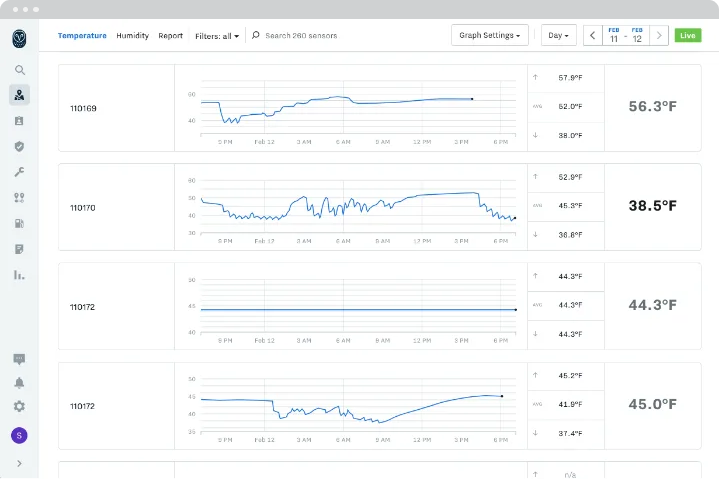Expand the sidebar with the bottom chevron
Image resolution: width=719 pixels, height=479 pixels.
pos(19,463)
